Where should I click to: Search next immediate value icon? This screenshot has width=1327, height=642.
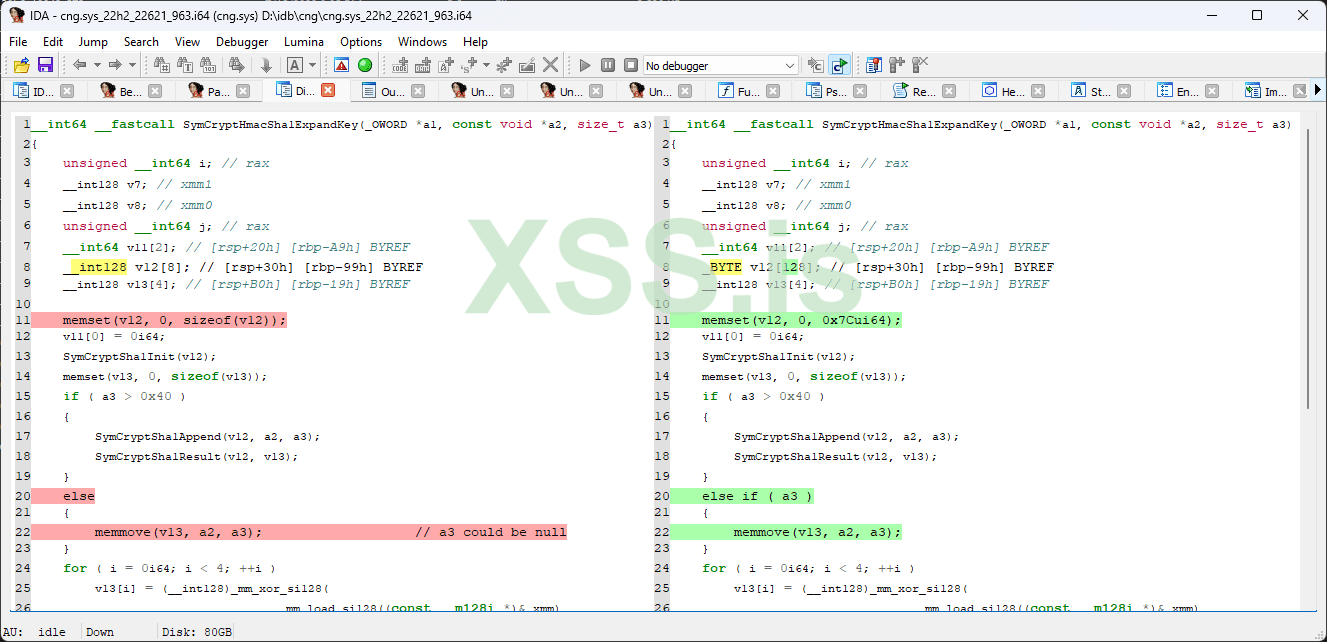pyautogui.click(x=207, y=64)
